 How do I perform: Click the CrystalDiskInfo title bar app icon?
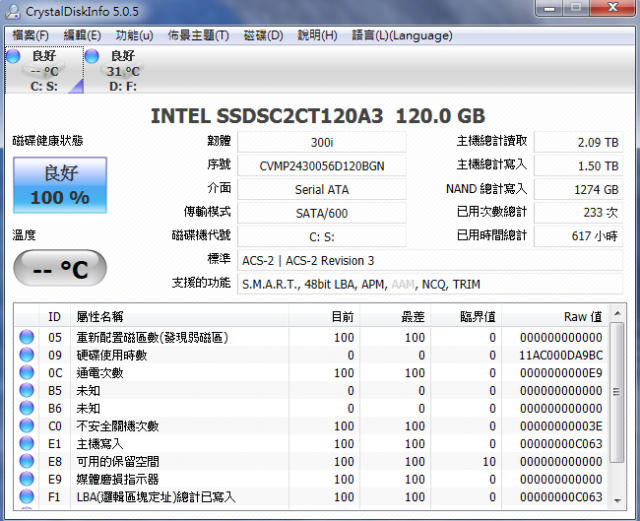[x=13, y=11]
